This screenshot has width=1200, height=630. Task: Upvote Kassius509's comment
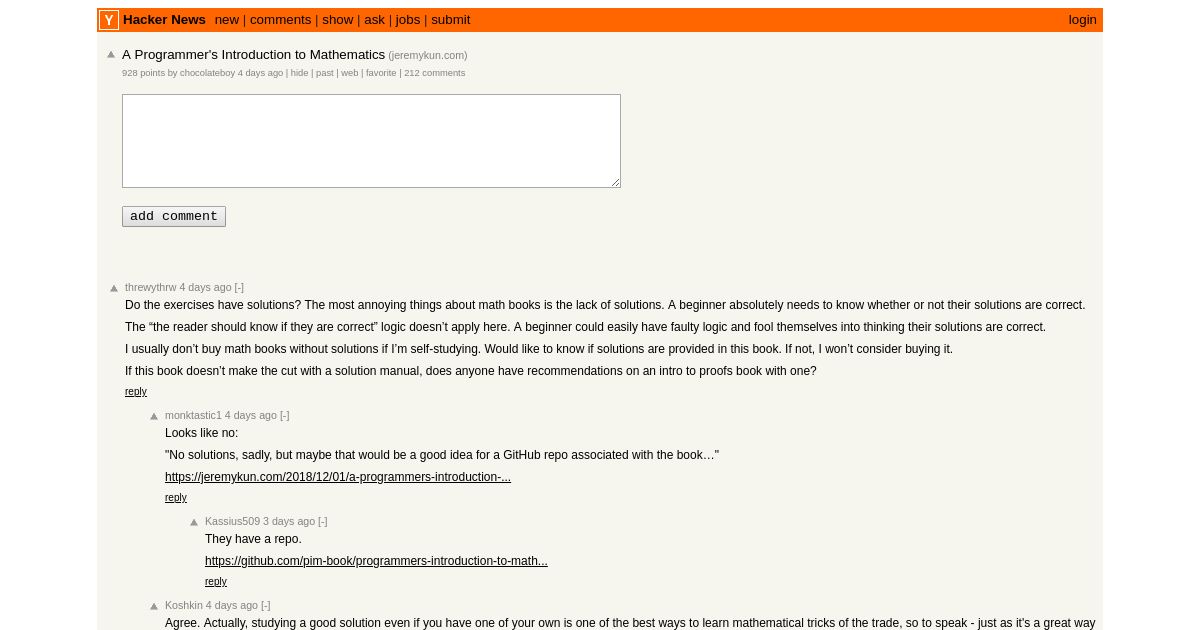tap(194, 522)
